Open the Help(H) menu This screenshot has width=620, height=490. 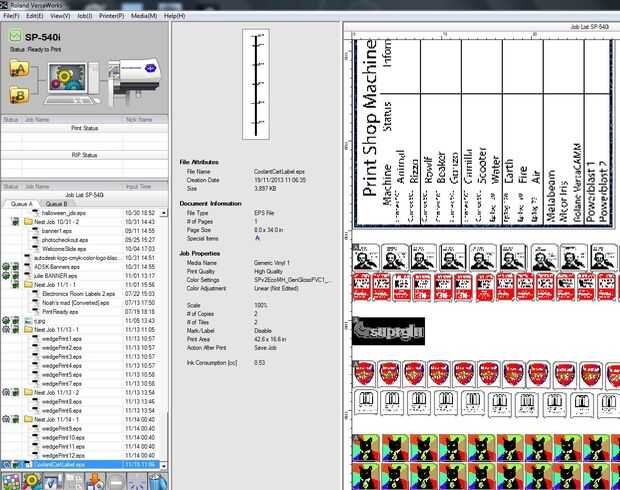tap(174, 16)
